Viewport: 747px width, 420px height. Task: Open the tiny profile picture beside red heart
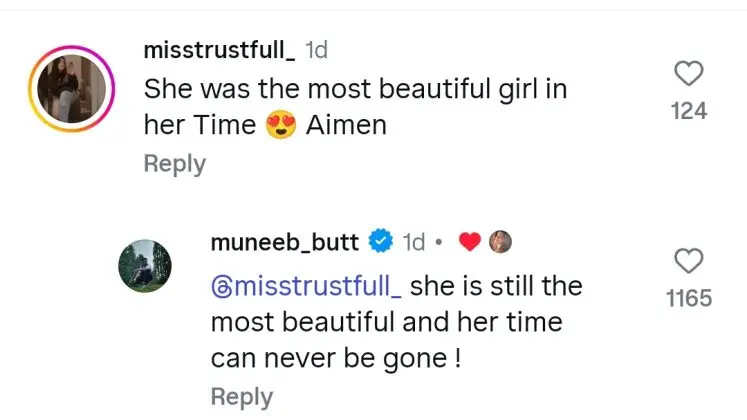[500, 241]
